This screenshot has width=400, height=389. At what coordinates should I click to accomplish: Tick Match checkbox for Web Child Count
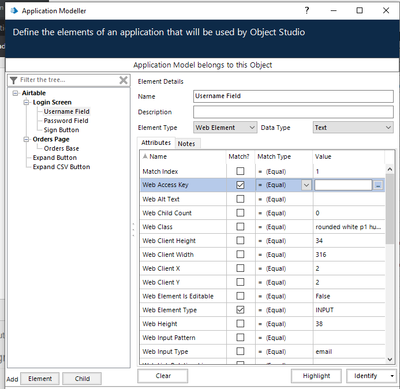point(240,213)
